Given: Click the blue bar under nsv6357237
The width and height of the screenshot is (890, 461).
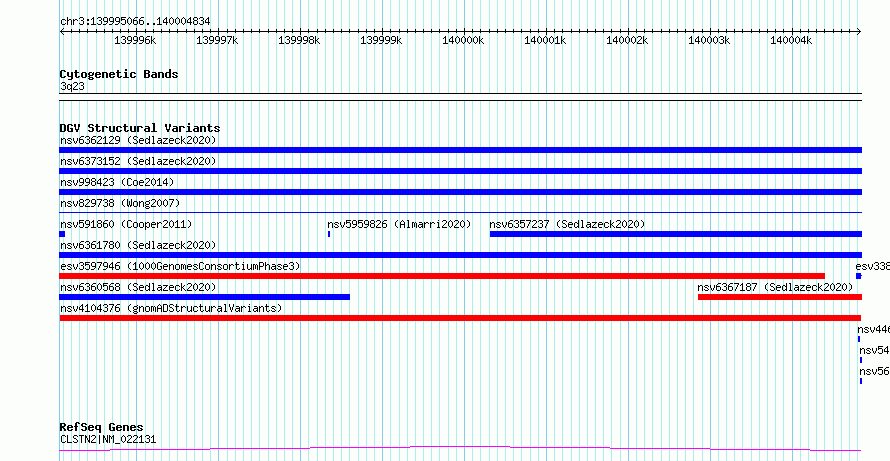Looking at the screenshot, I should click(675, 234).
